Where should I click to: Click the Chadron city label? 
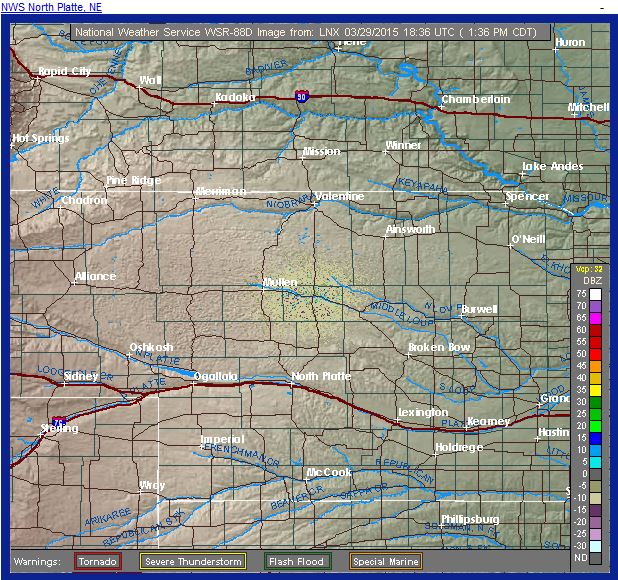click(84, 200)
